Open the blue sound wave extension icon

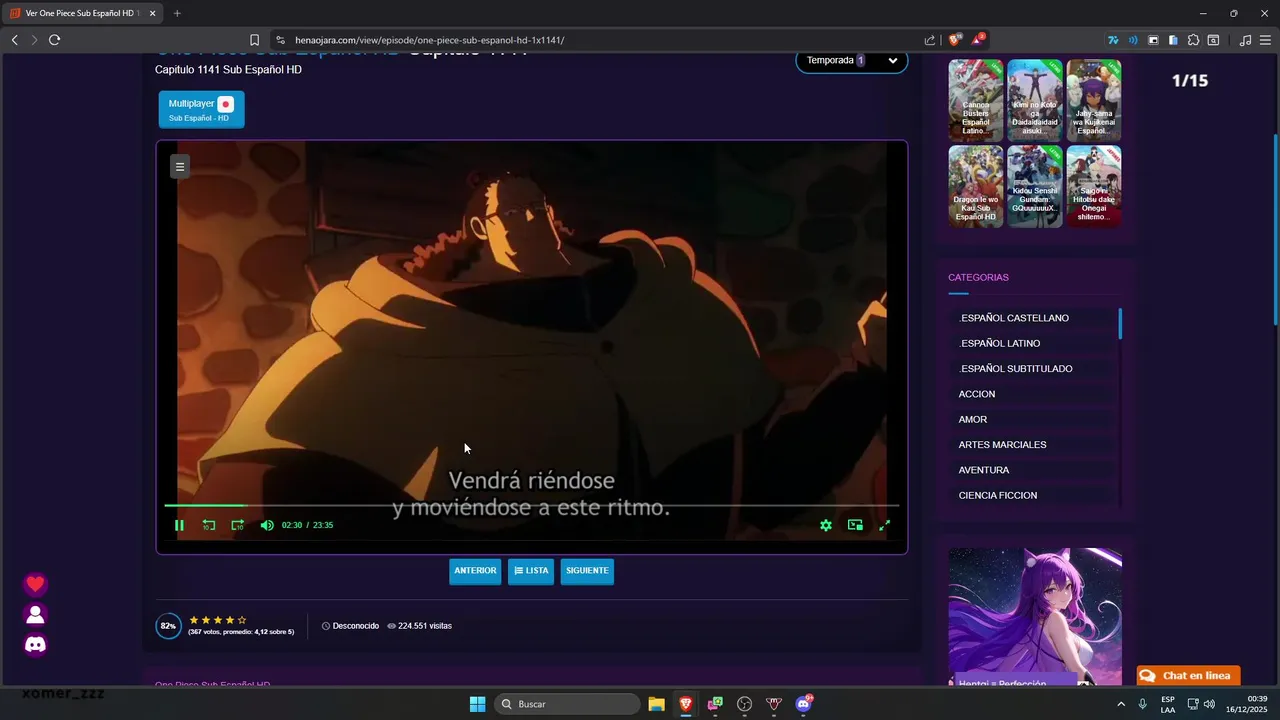(1133, 40)
